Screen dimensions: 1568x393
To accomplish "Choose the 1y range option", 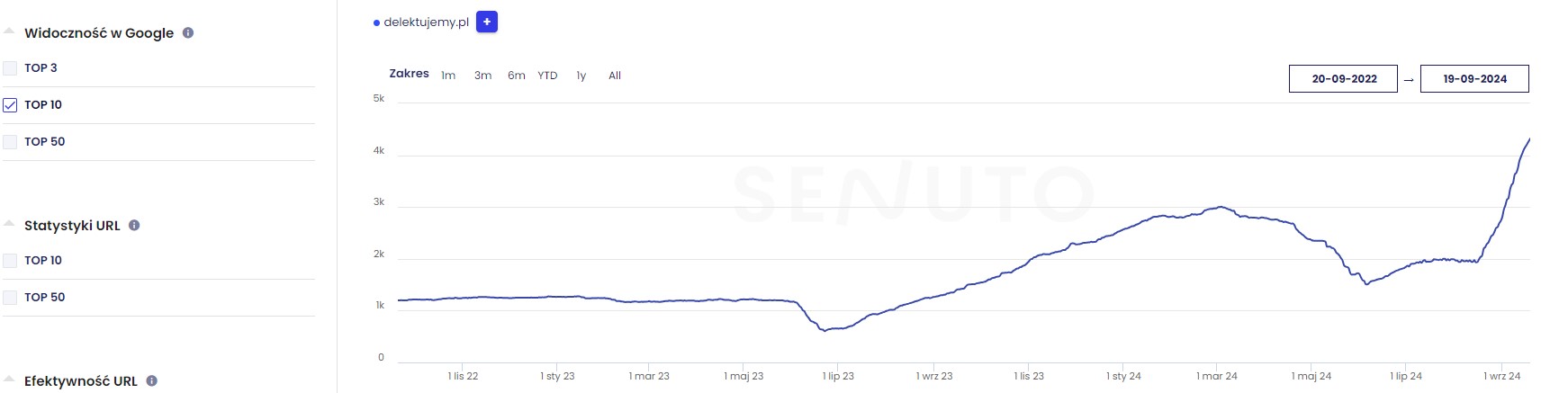I will coord(581,76).
